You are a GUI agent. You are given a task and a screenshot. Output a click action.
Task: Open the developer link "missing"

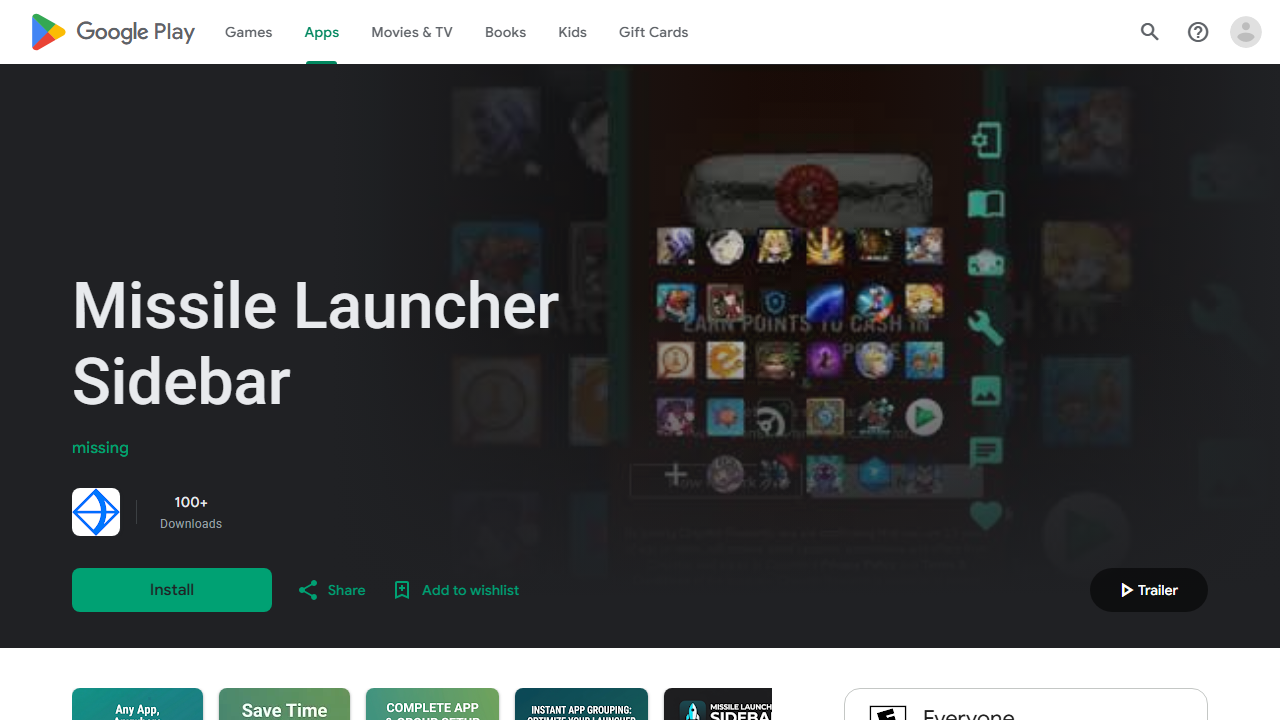(x=100, y=447)
